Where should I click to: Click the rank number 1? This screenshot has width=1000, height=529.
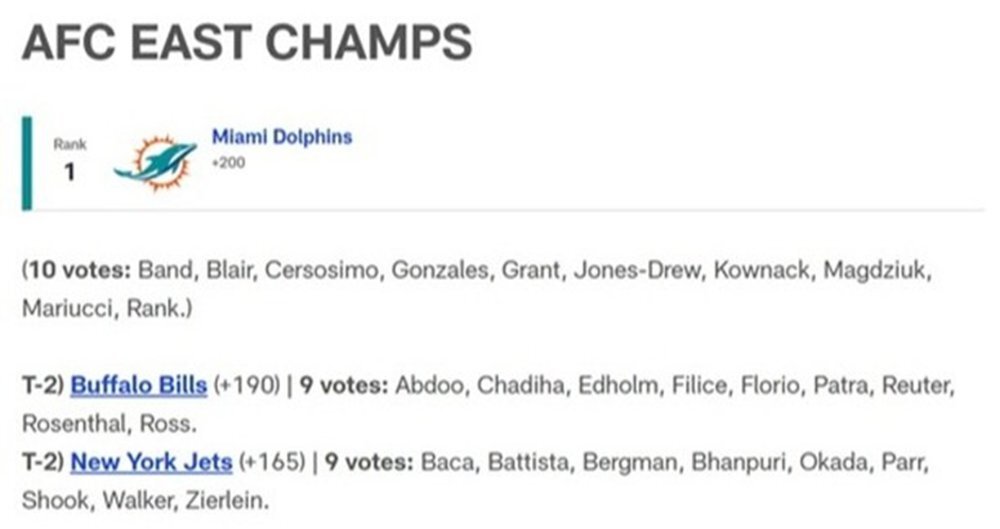tap(70, 172)
